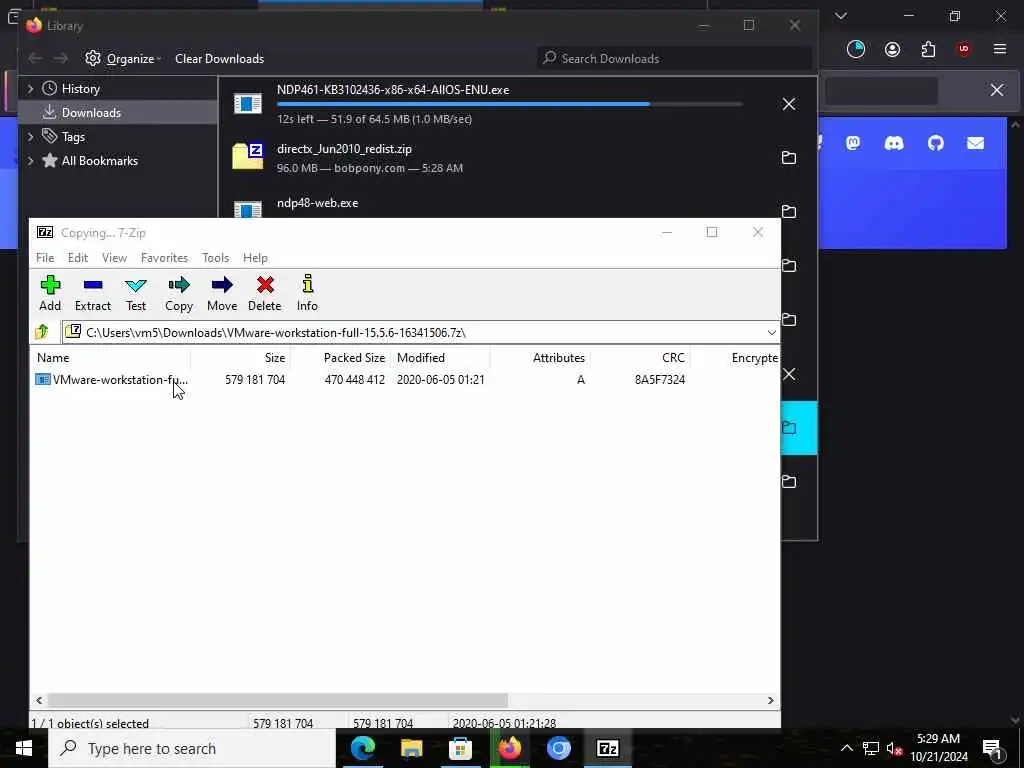1024x768 pixels.
Task: Click the CRC value 8A5F7324
Action: [660, 379]
